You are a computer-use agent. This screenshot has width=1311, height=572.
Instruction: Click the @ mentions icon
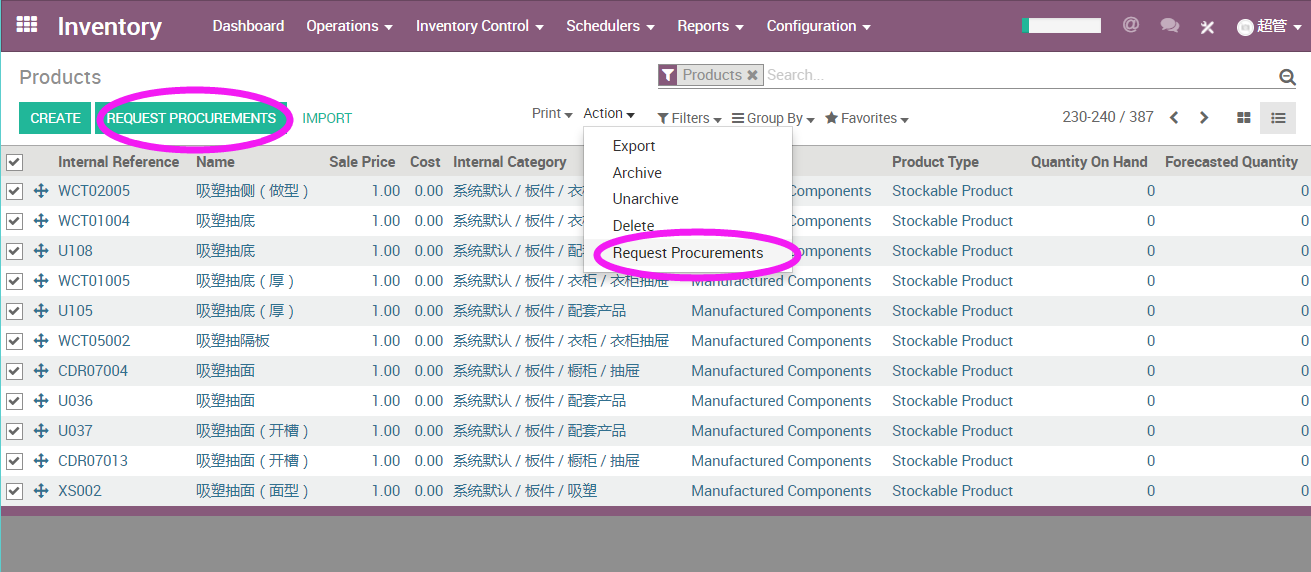tap(1131, 25)
